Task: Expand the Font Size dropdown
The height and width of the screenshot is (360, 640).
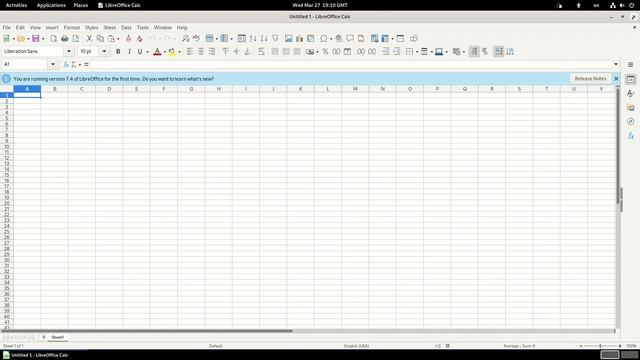Action: tap(104, 51)
